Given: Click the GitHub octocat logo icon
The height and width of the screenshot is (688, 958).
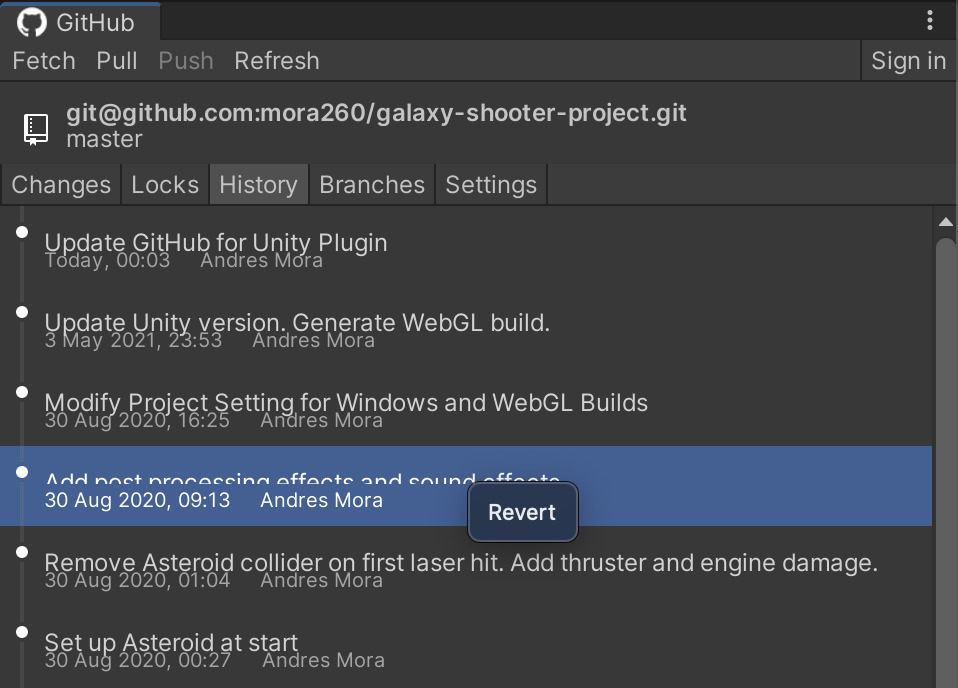Looking at the screenshot, I should (x=31, y=23).
